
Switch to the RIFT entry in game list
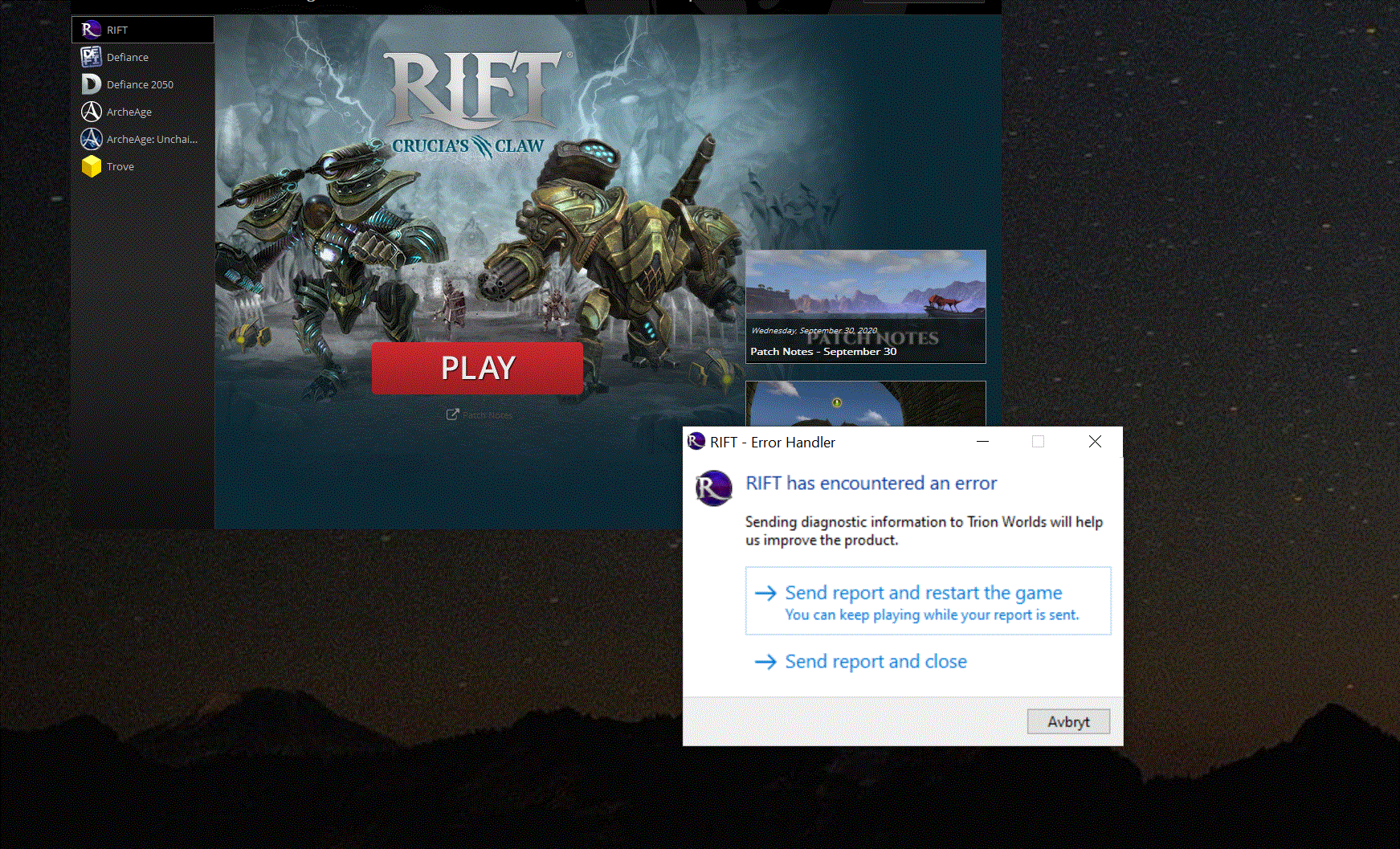[143, 30]
